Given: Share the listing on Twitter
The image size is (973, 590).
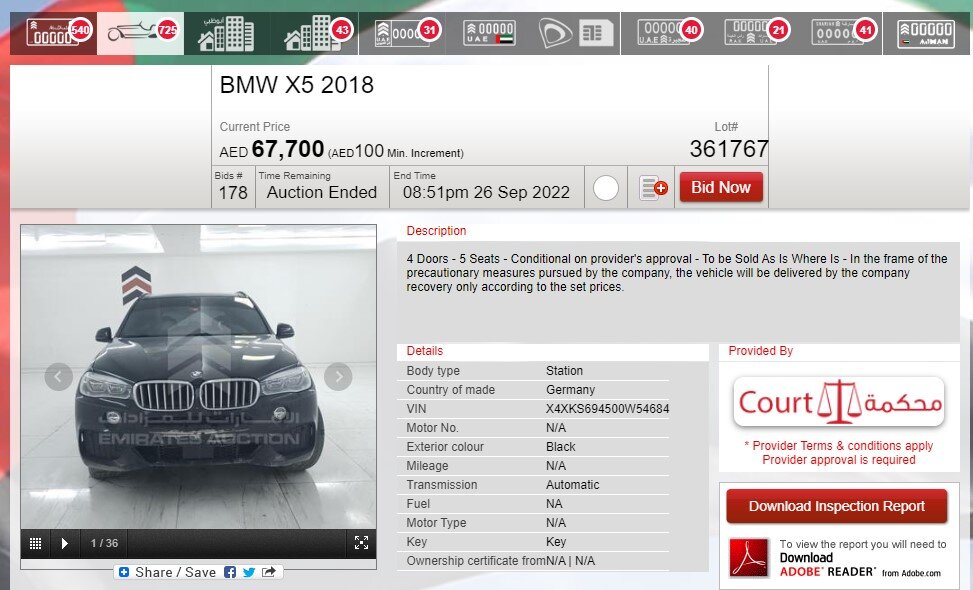Looking at the screenshot, I should coord(249,572).
